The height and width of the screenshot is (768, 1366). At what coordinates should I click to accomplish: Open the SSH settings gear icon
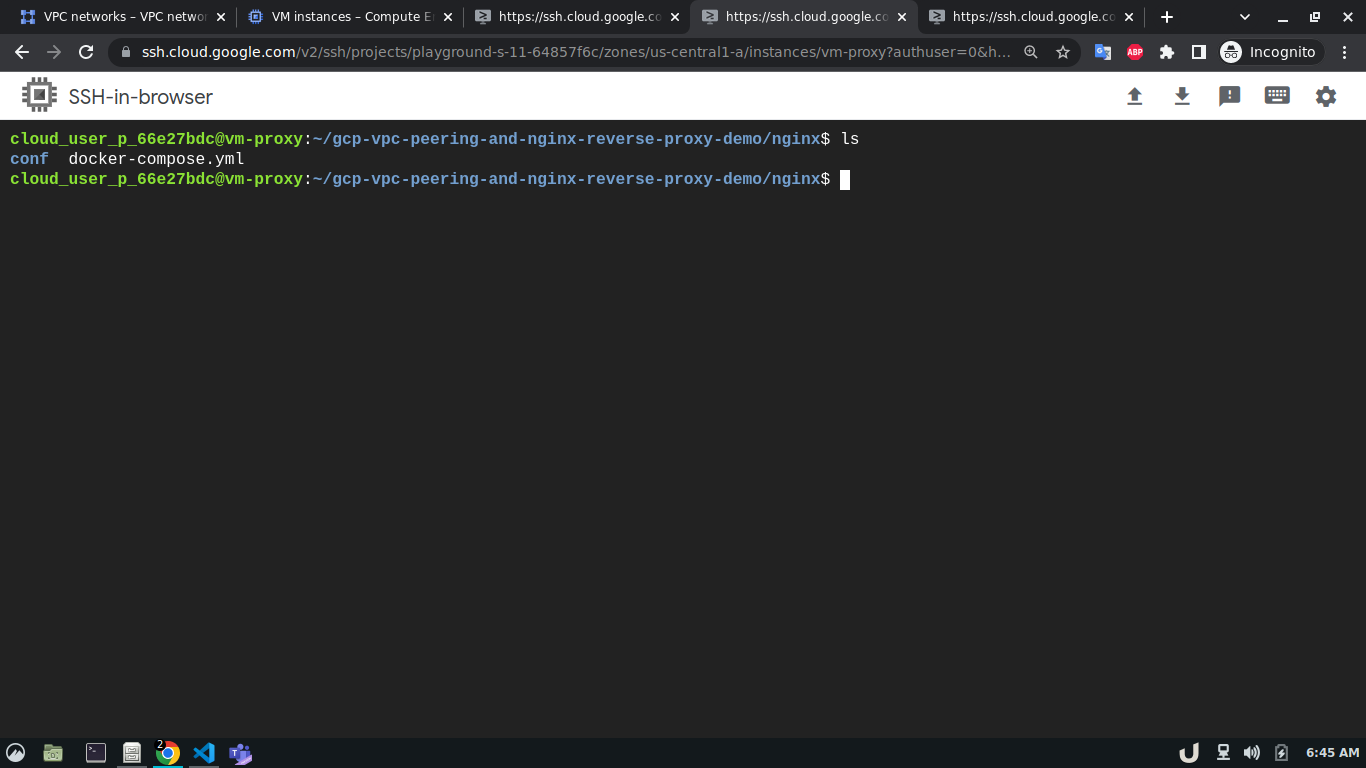(1326, 96)
